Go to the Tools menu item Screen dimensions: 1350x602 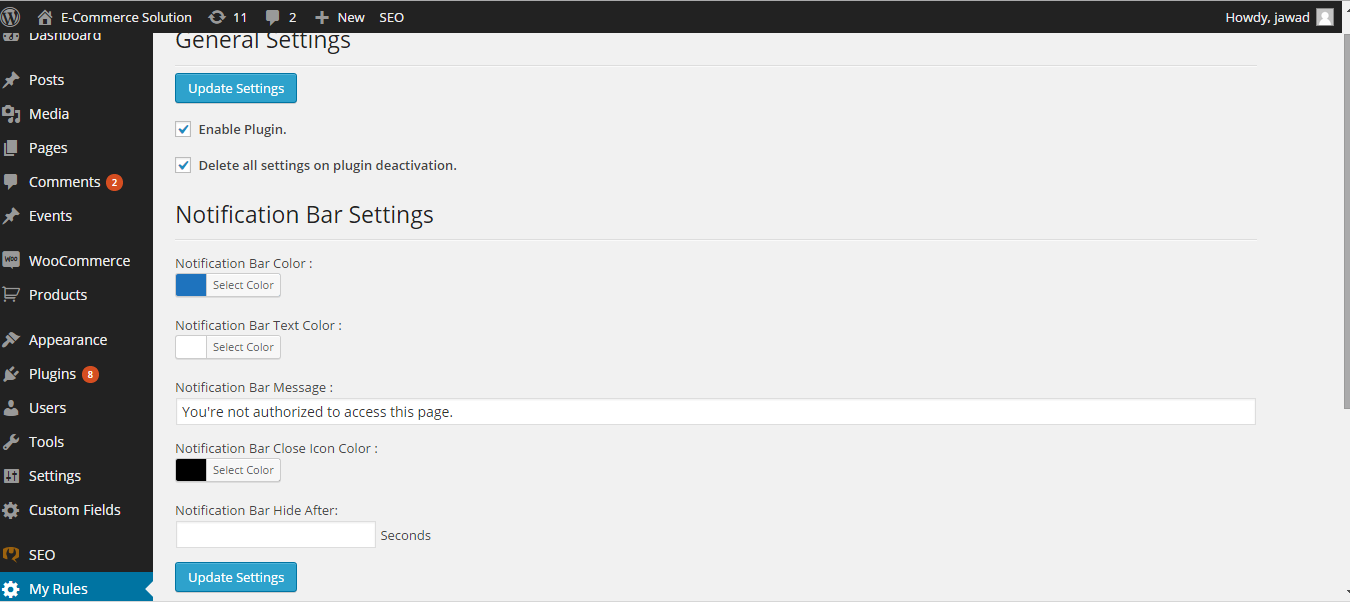click(46, 442)
